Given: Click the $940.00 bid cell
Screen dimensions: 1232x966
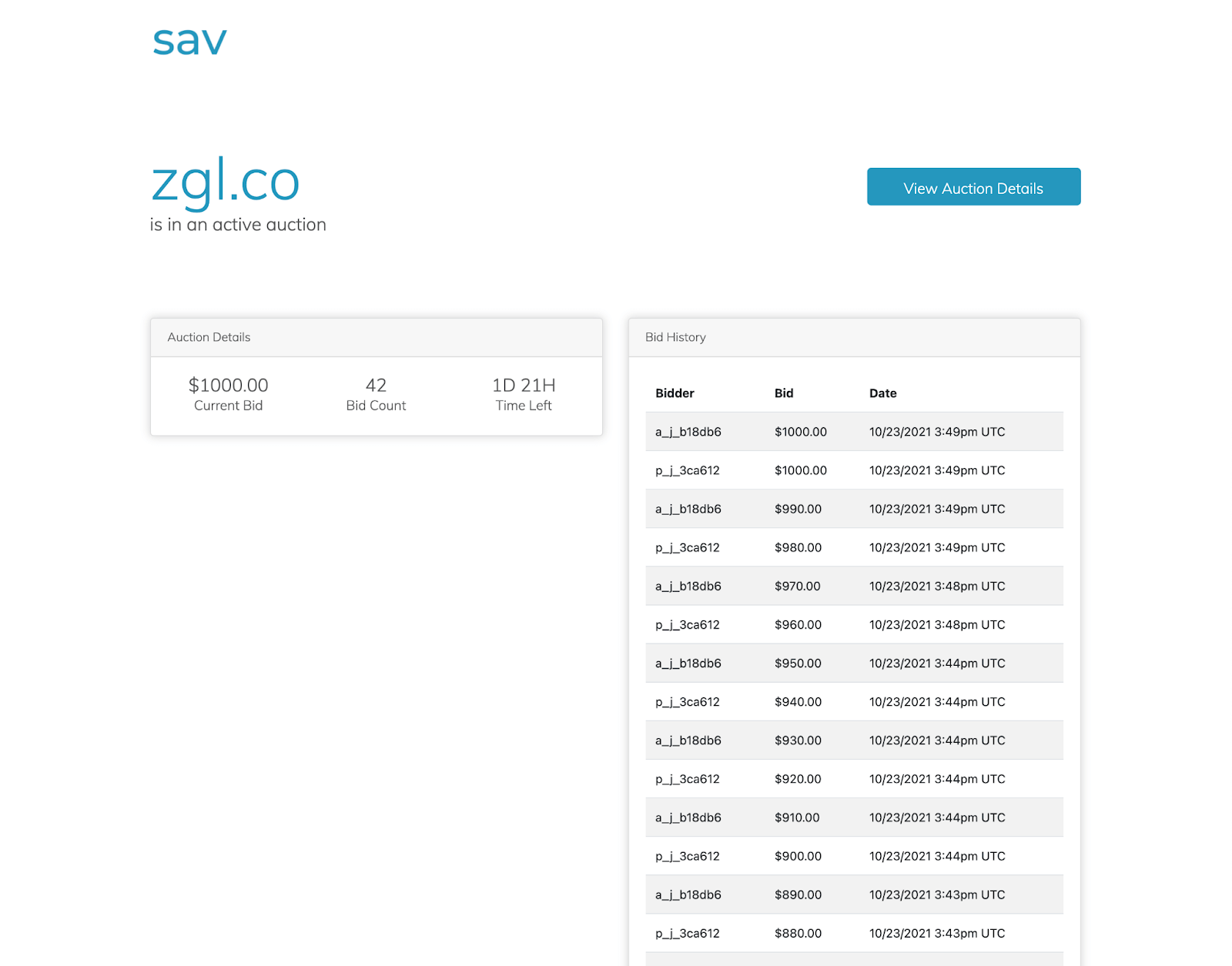Looking at the screenshot, I should click(798, 701).
